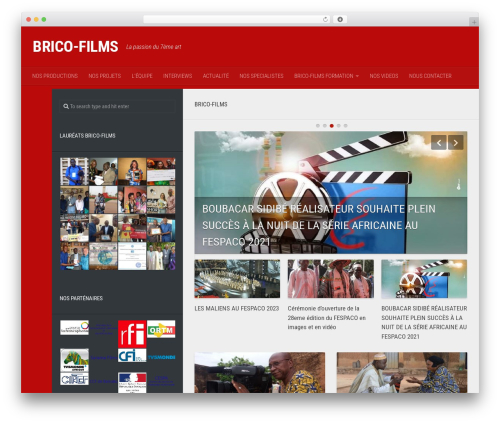Select the second slider pagination dot
This screenshot has height=423, width=500.
tap(325, 126)
